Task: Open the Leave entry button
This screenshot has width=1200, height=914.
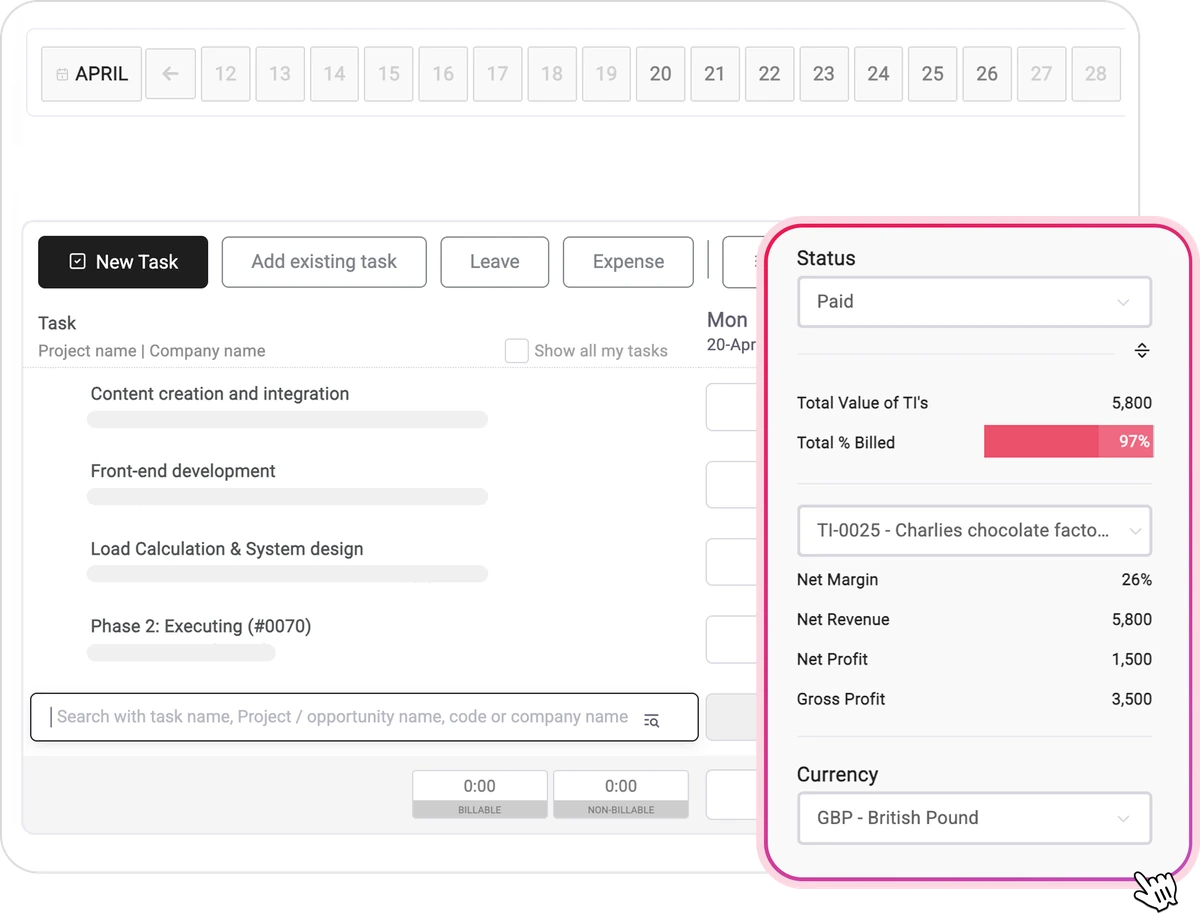Action: coord(495,262)
